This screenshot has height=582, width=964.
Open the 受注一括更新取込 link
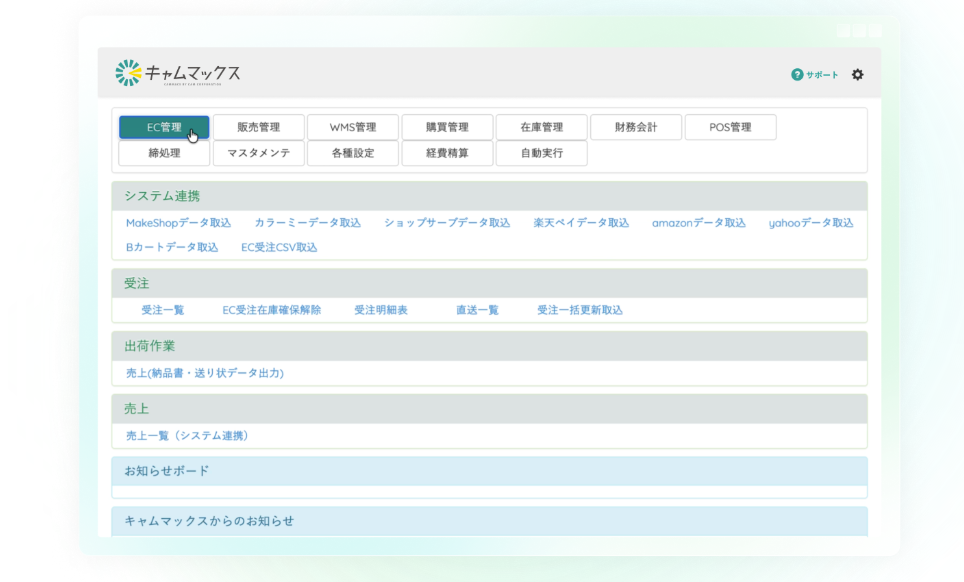(580, 310)
